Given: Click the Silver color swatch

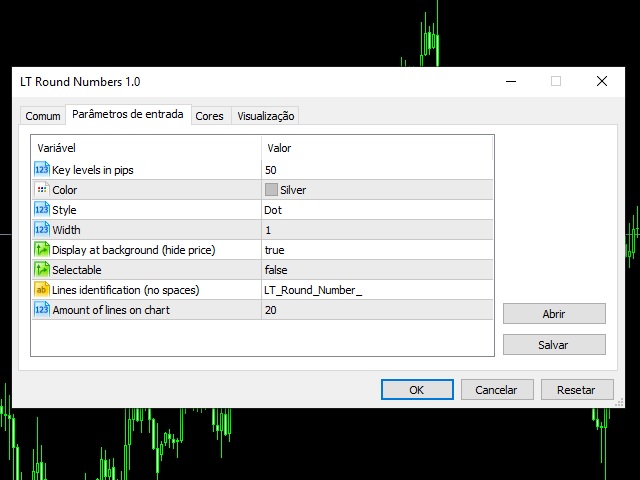Looking at the screenshot, I should (271, 190).
